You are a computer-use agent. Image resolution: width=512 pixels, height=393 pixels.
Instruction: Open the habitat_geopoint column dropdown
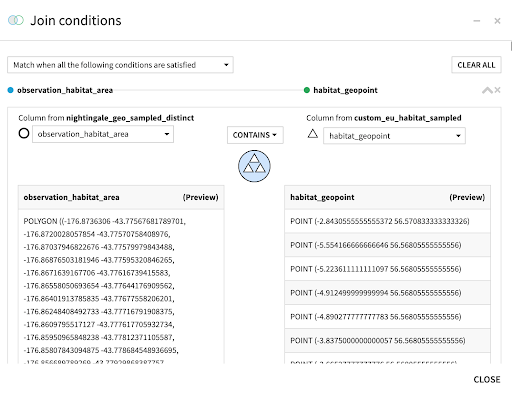click(x=394, y=136)
